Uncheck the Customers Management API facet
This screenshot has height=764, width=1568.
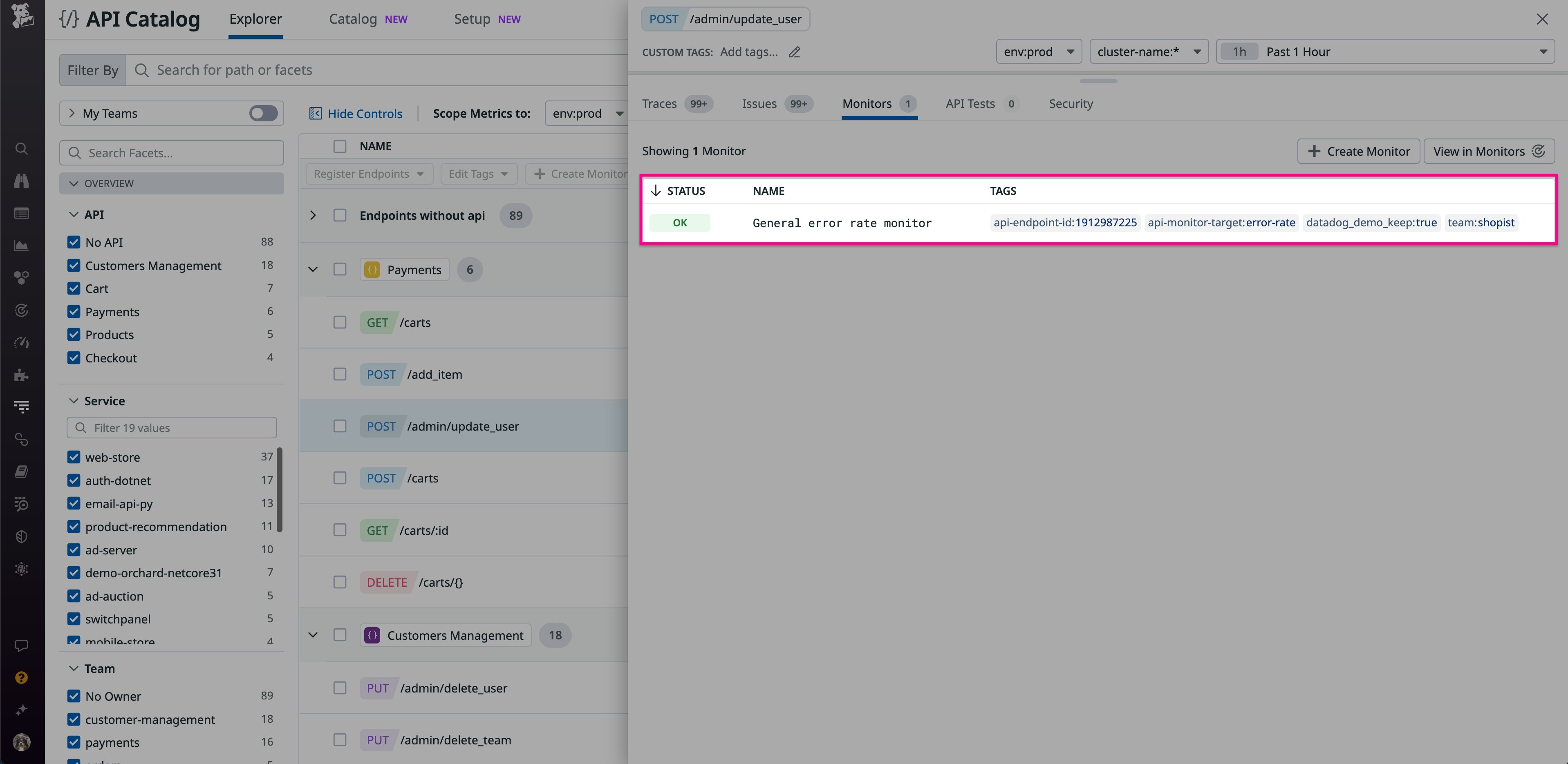tap(74, 266)
